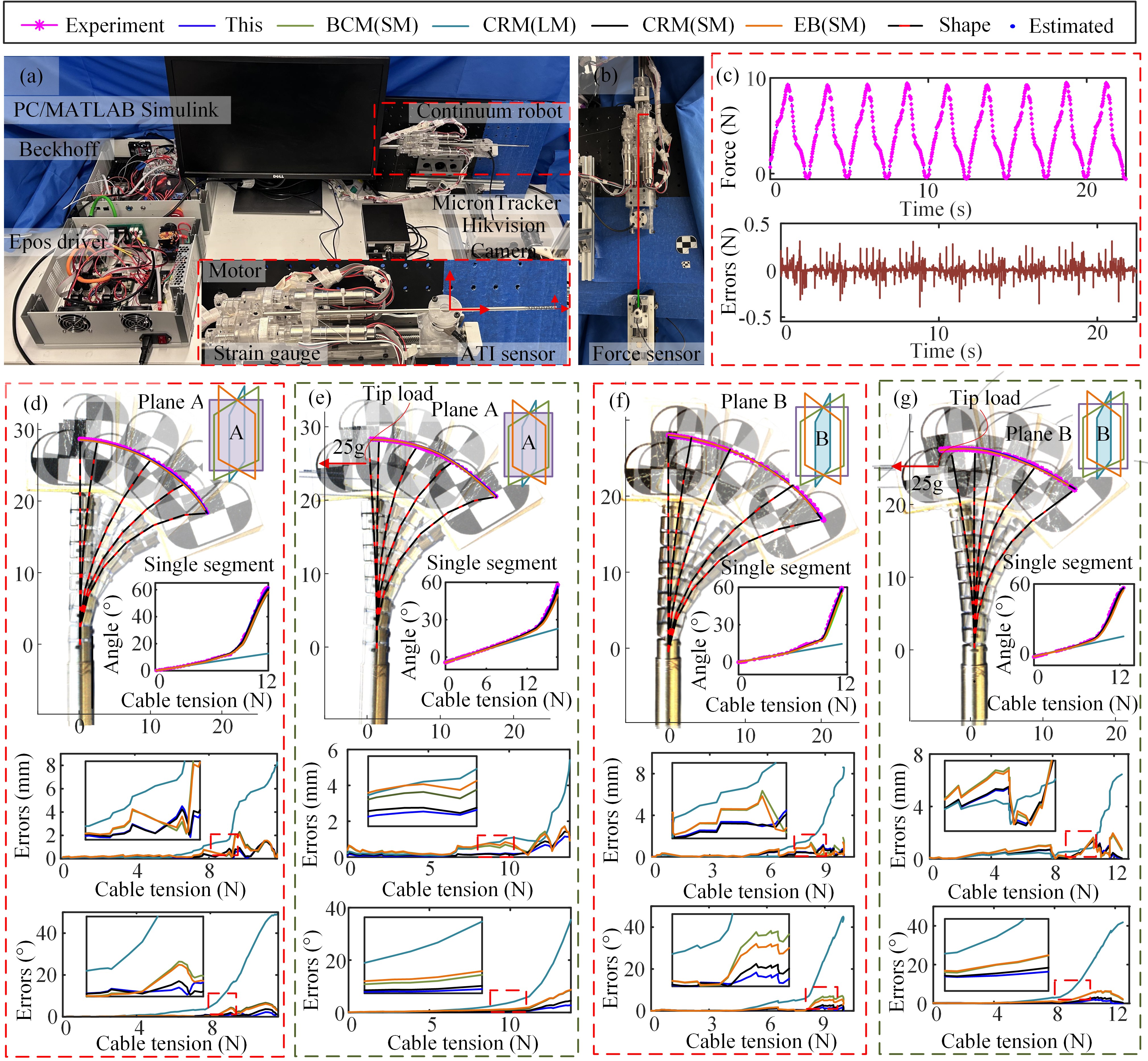Click the Estimated legend entry
Screen dimensions: 1148x1061
(1062, 26)
